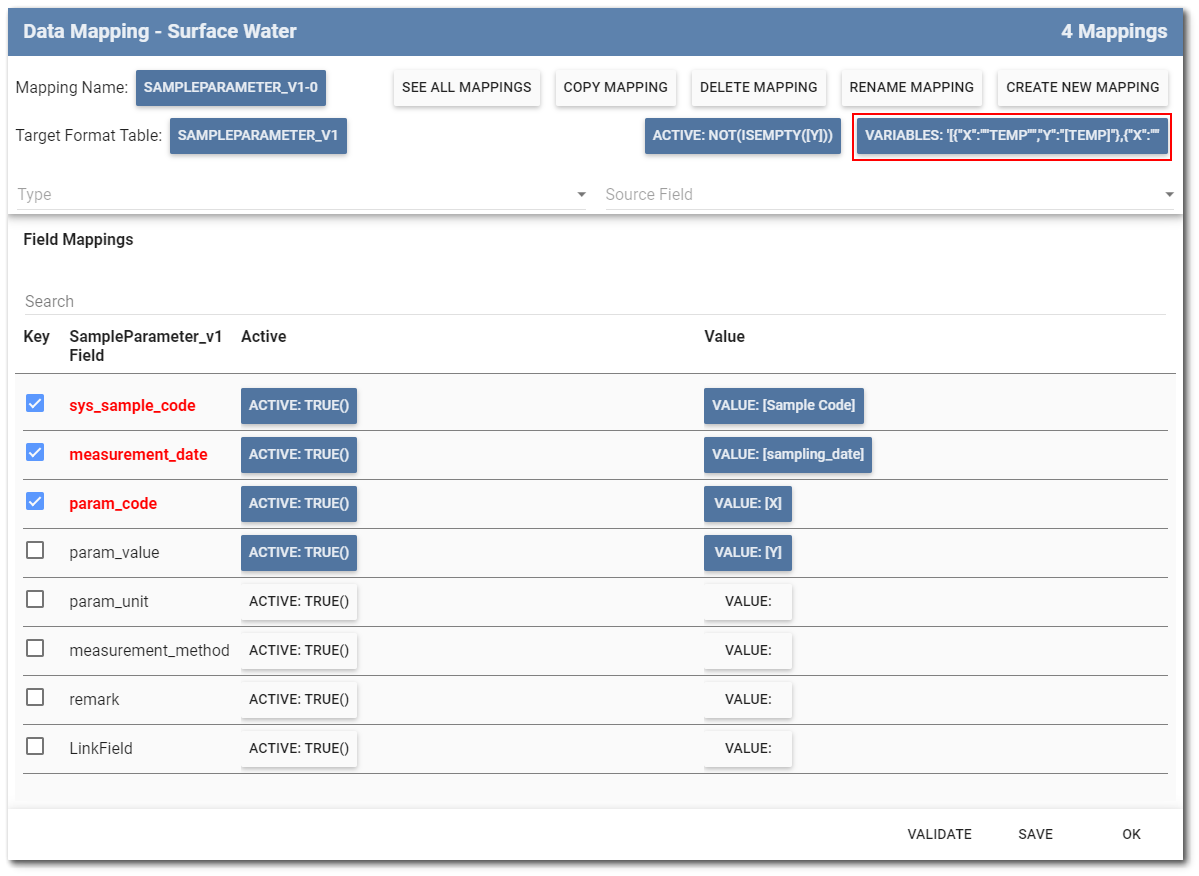Expand the Source Field selector arrow
Viewport: 1199px width, 876px height.
(x=1168, y=194)
